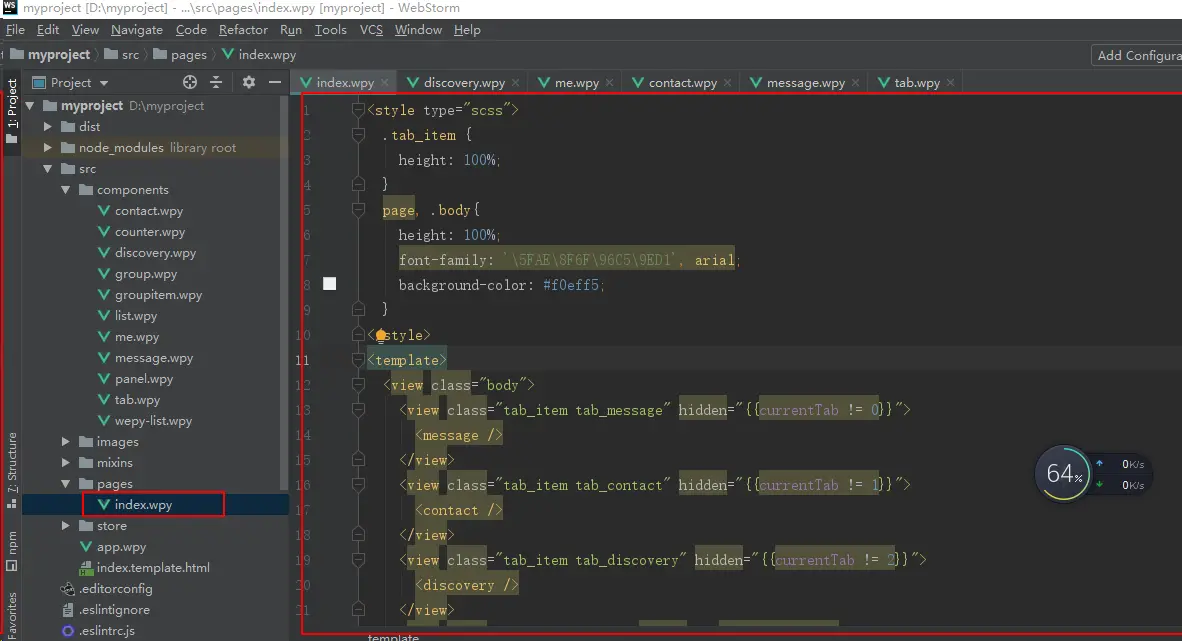The image size is (1182, 641).
Task: Open the Code menu
Action: click(191, 29)
